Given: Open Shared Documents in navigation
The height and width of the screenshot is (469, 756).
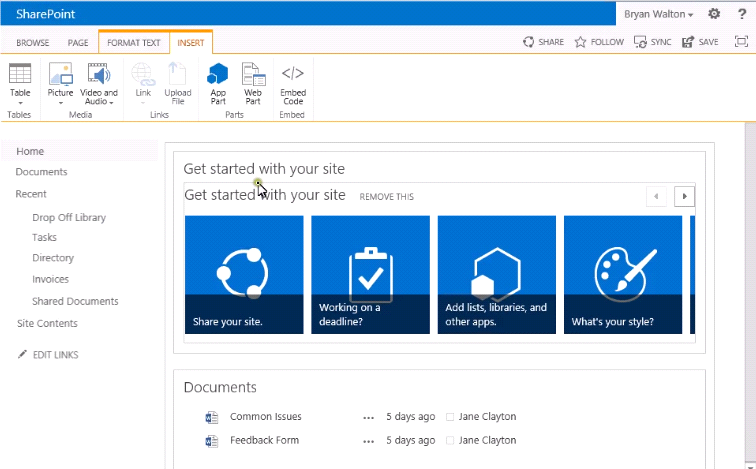Looking at the screenshot, I should (x=75, y=301).
